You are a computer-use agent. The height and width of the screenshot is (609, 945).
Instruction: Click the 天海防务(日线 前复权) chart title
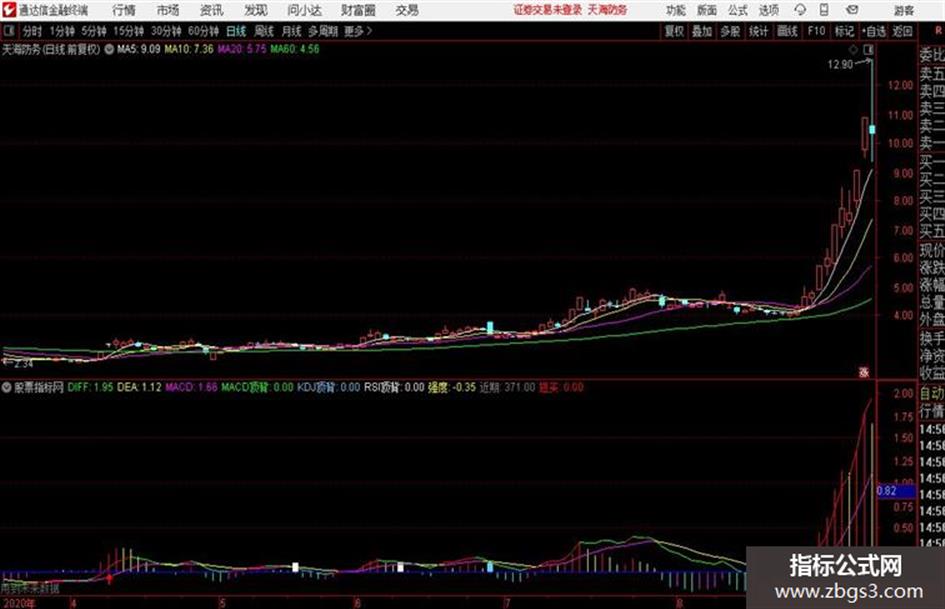[x=51, y=49]
